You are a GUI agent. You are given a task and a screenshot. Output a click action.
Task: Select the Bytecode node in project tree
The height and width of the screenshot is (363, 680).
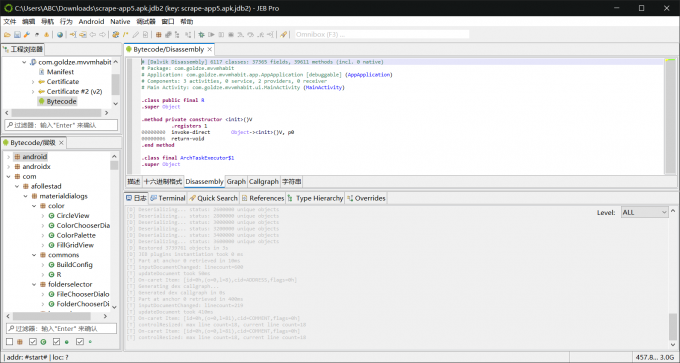[62, 101]
